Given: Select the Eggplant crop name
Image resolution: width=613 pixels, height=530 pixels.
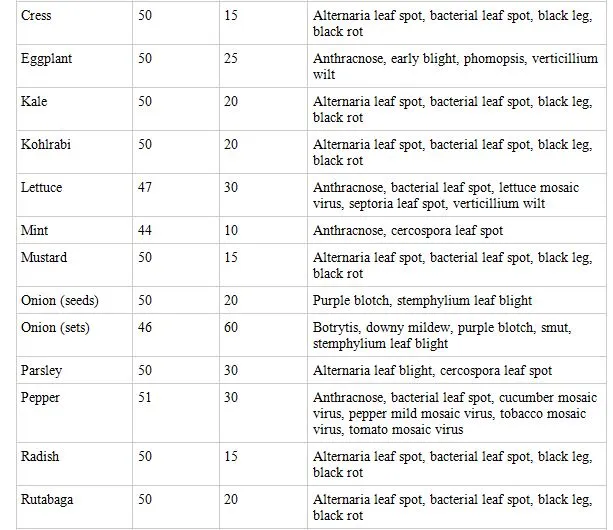Looking at the screenshot, I should 46,59.
